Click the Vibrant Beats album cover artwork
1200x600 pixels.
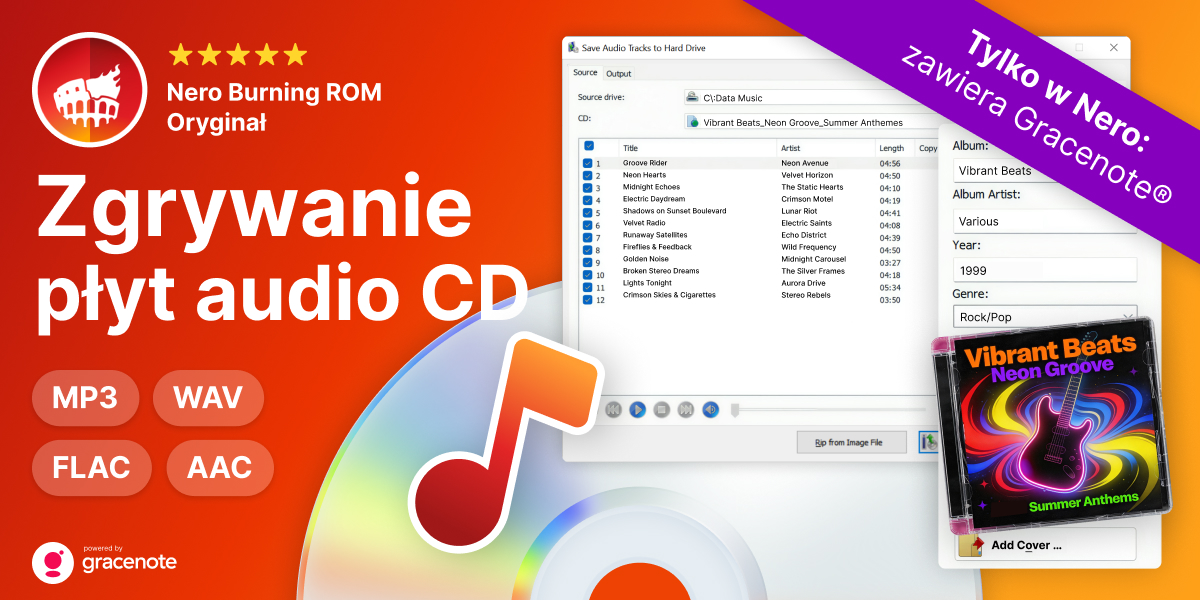1052,423
